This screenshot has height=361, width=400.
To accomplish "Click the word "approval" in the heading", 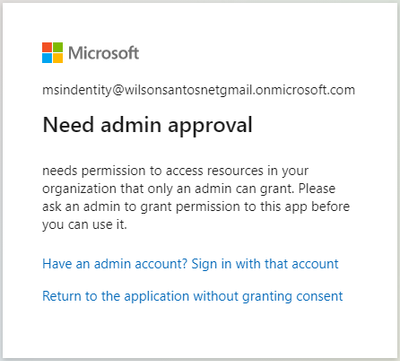I will [210, 126].
